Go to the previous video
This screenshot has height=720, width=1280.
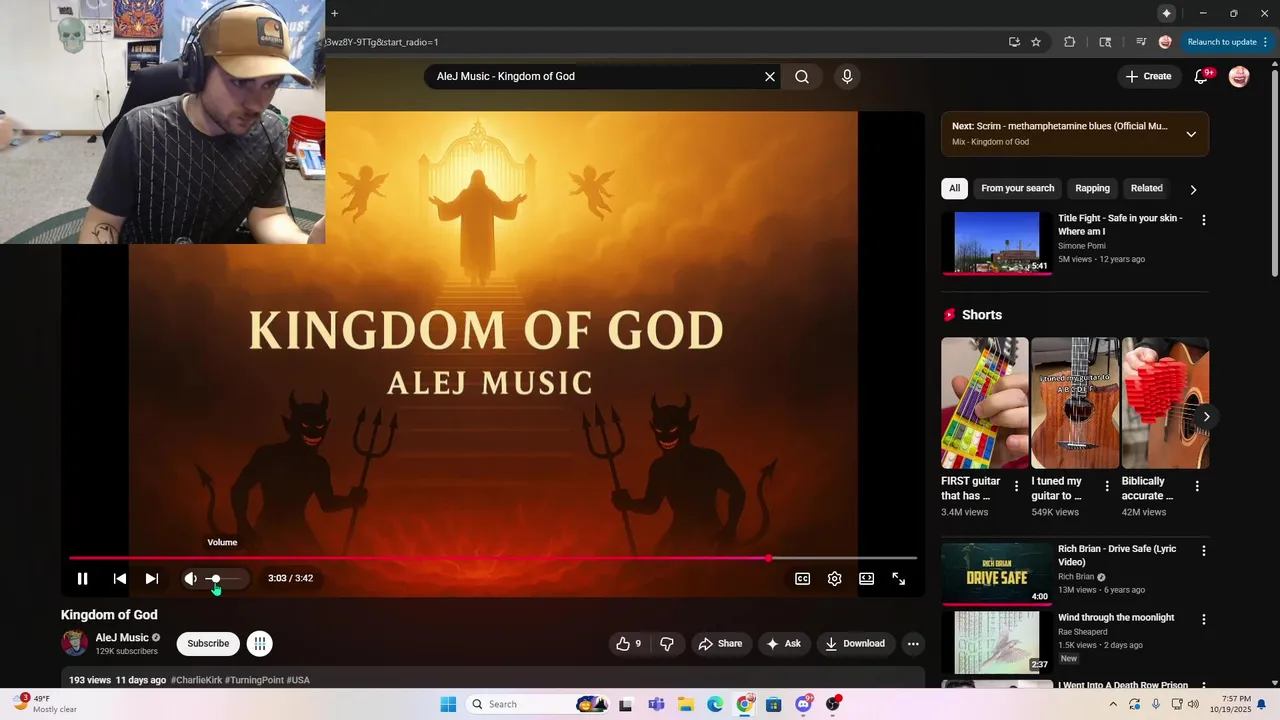pos(120,579)
